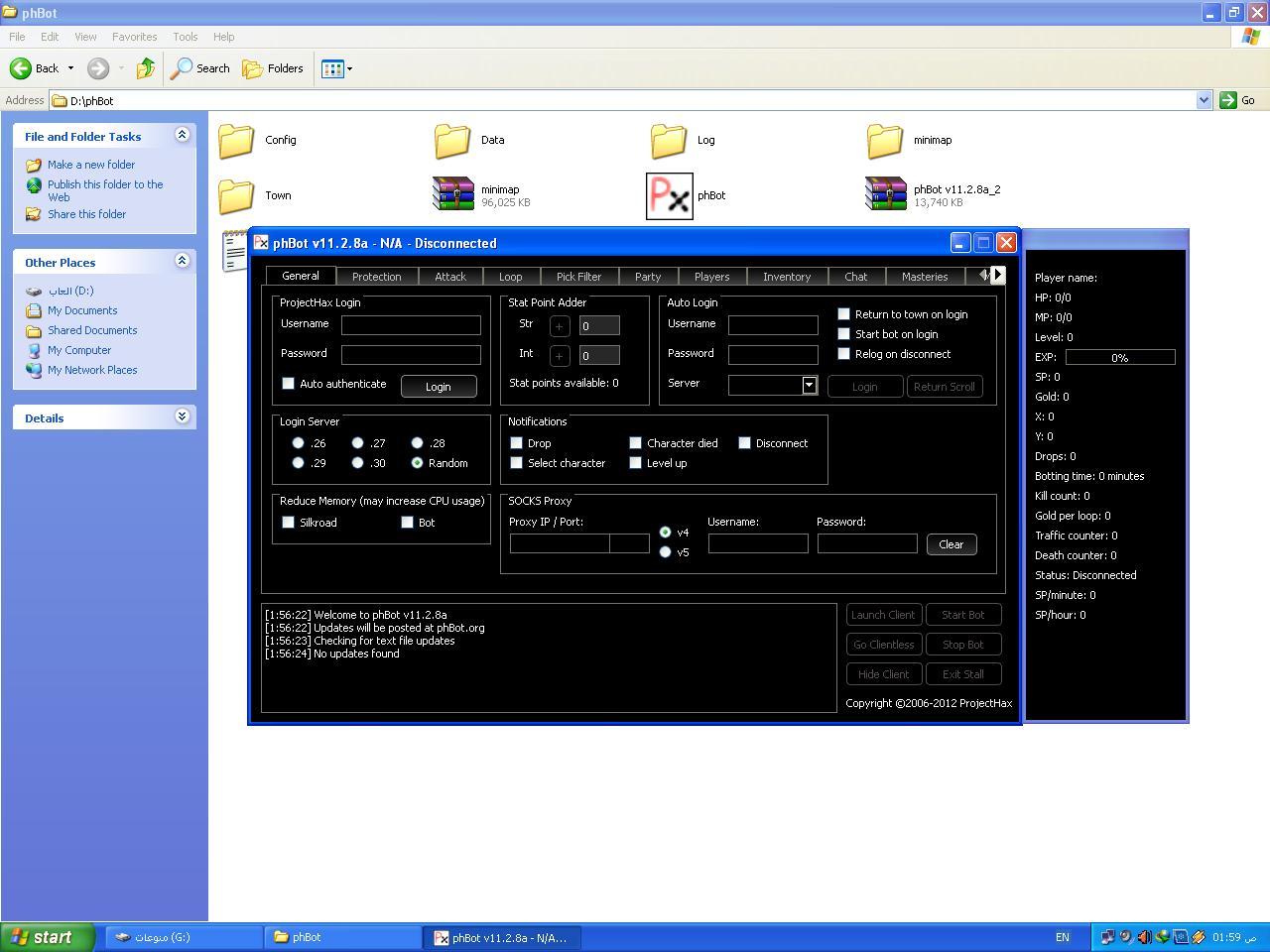The width and height of the screenshot is (1270, 952).
Task: Open the minimap folder icon
Action: click(885, 140)
